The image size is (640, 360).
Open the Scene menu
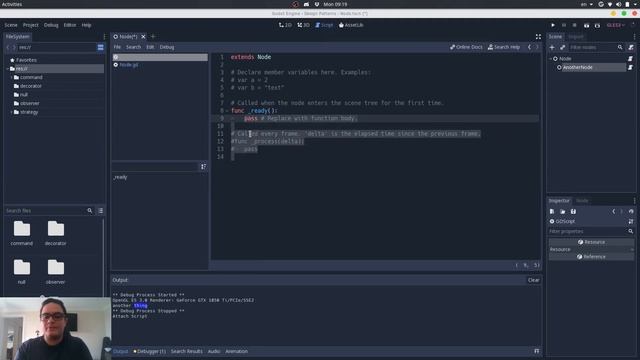[x=11, y=25]
